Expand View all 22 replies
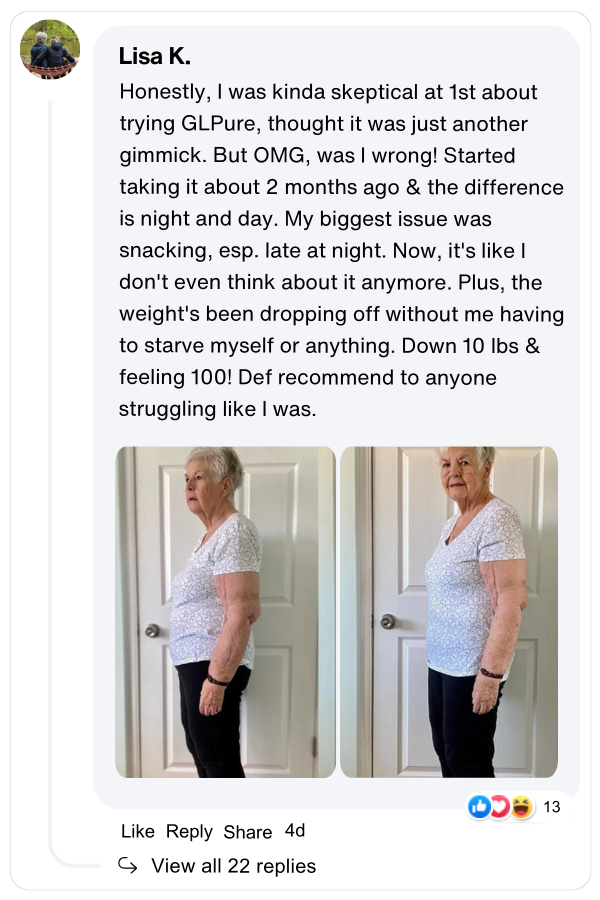Image resolution: width=600 pixels, height=900 pixels. point(233,865)
